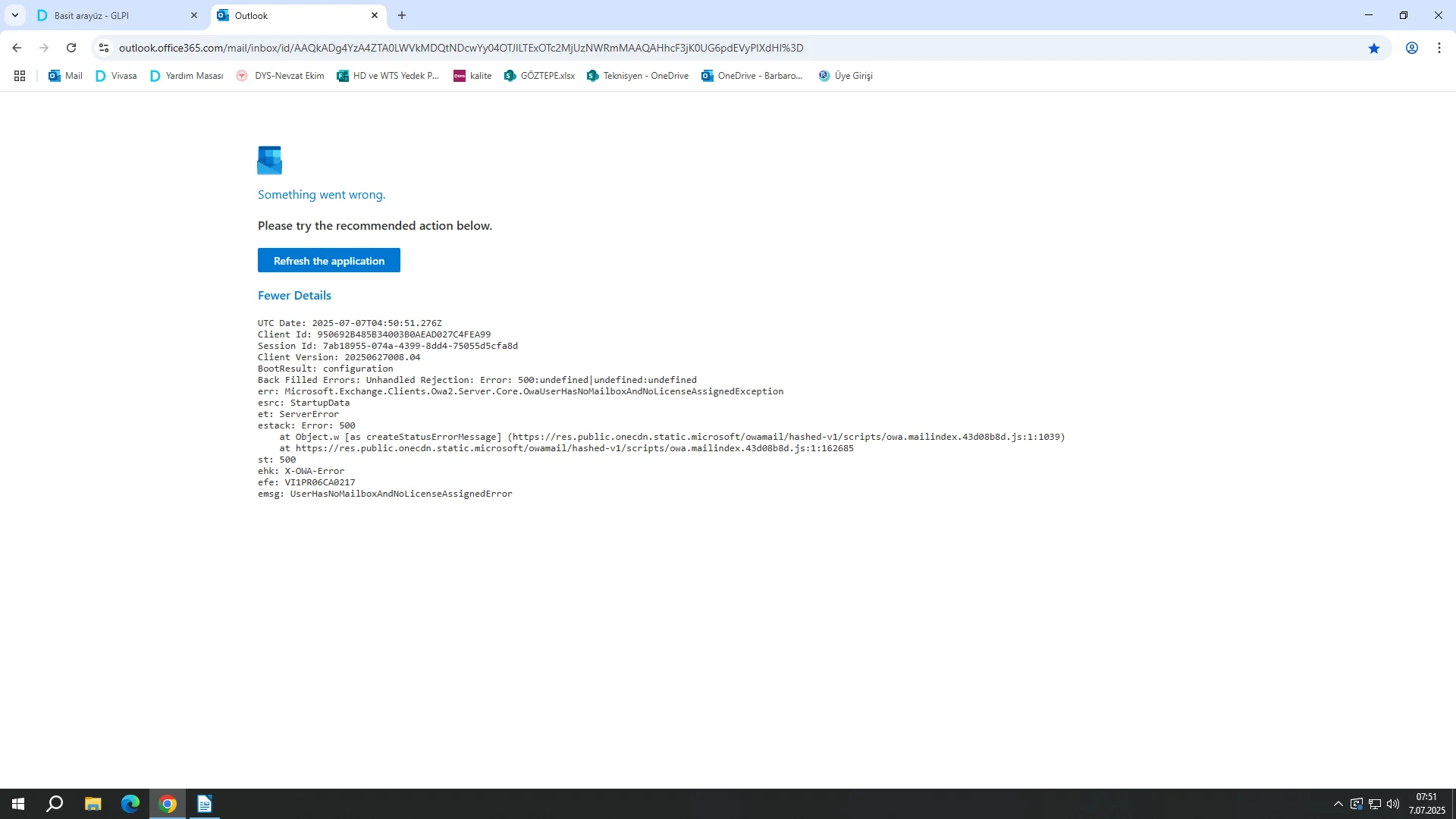Click the bookmark star icon
Image resolution: width=1456 pixels, height=819 pixels.
tap(1373, 48)
